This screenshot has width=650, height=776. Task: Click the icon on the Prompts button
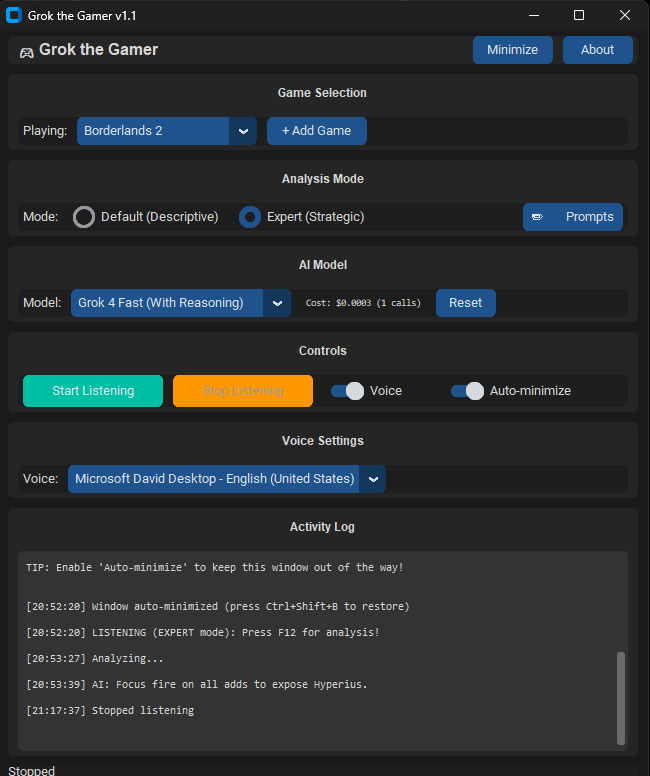point(538,217)
